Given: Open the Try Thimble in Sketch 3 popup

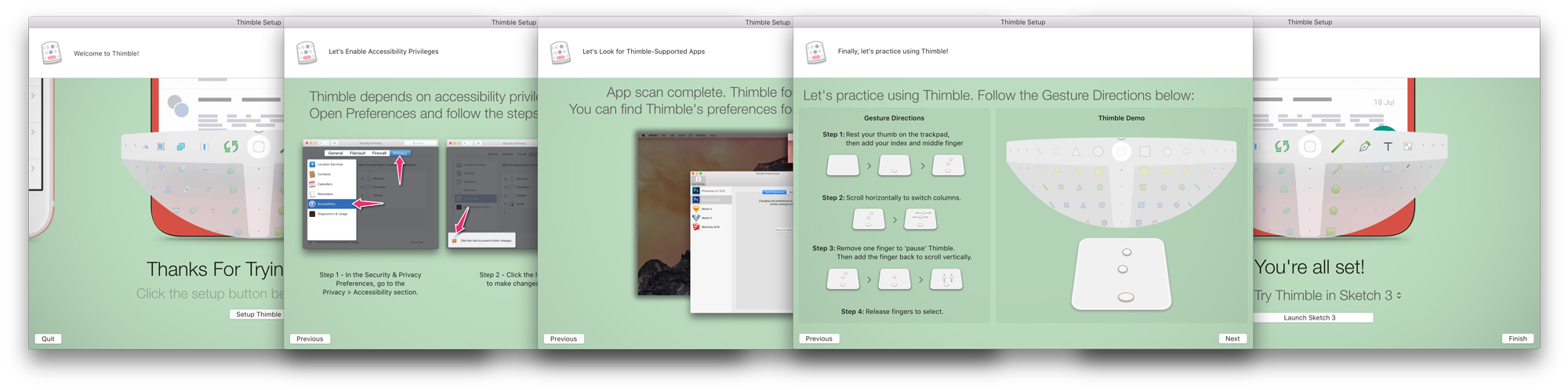Looking at the screenshot, I should [1328, 295].
